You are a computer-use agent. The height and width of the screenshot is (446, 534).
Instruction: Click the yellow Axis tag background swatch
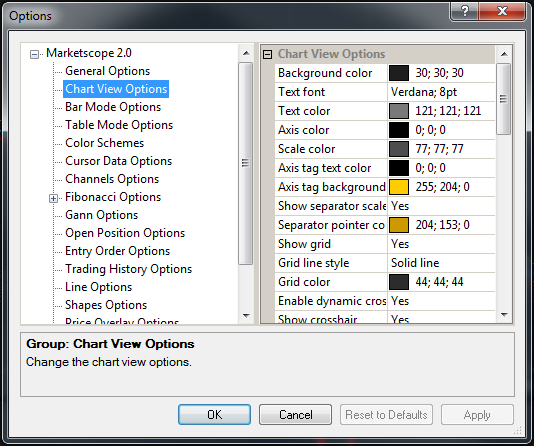point(399,187)
